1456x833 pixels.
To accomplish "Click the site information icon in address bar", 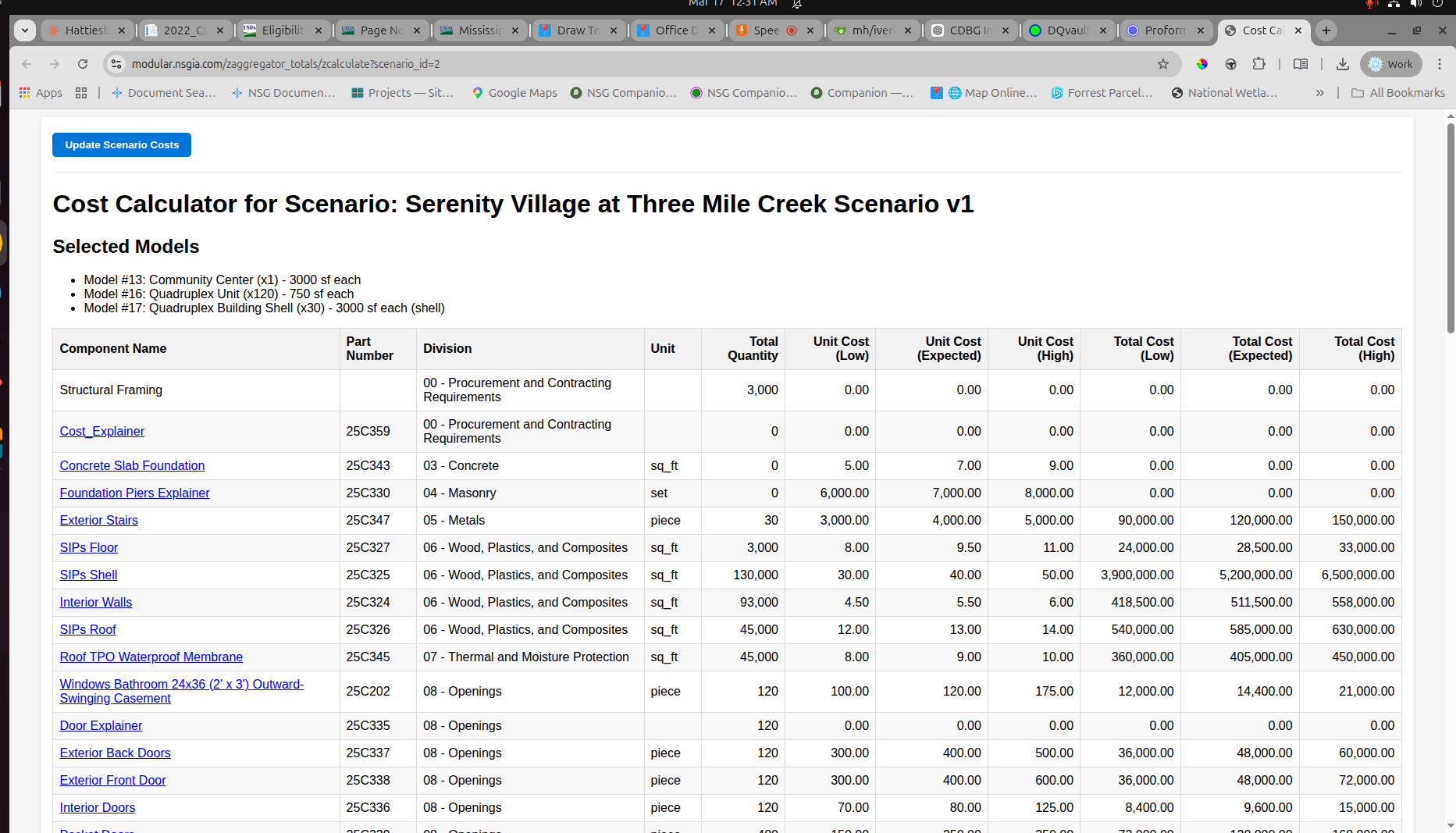I will pos(116,64).
